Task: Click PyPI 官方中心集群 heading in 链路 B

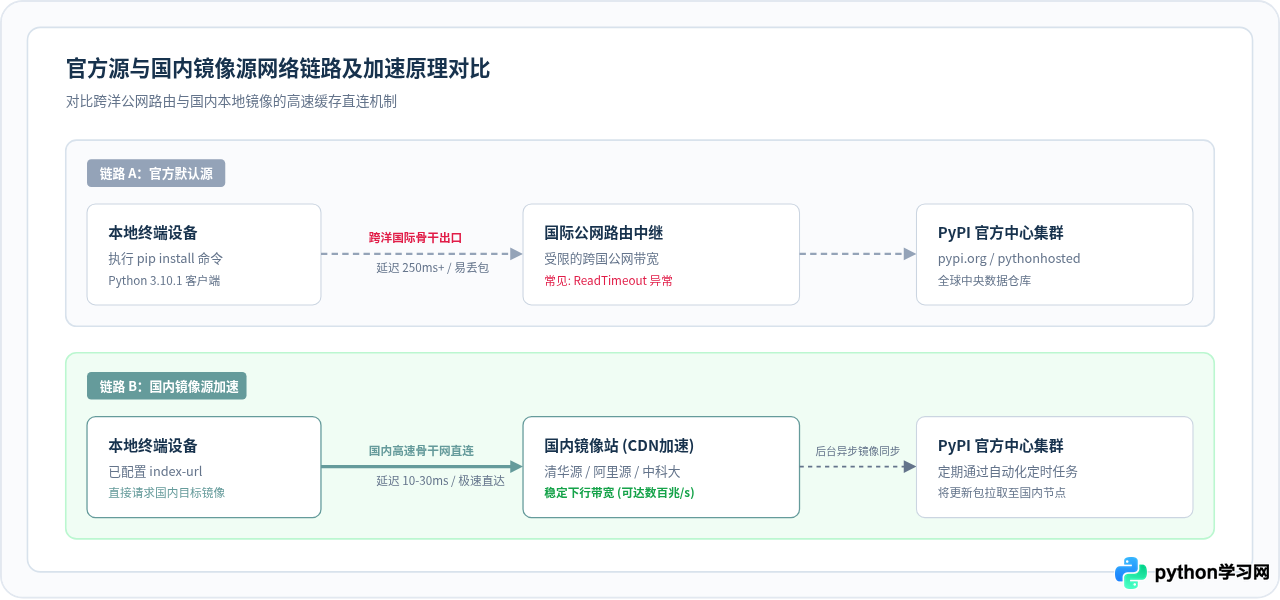Action: point(1001,446)
